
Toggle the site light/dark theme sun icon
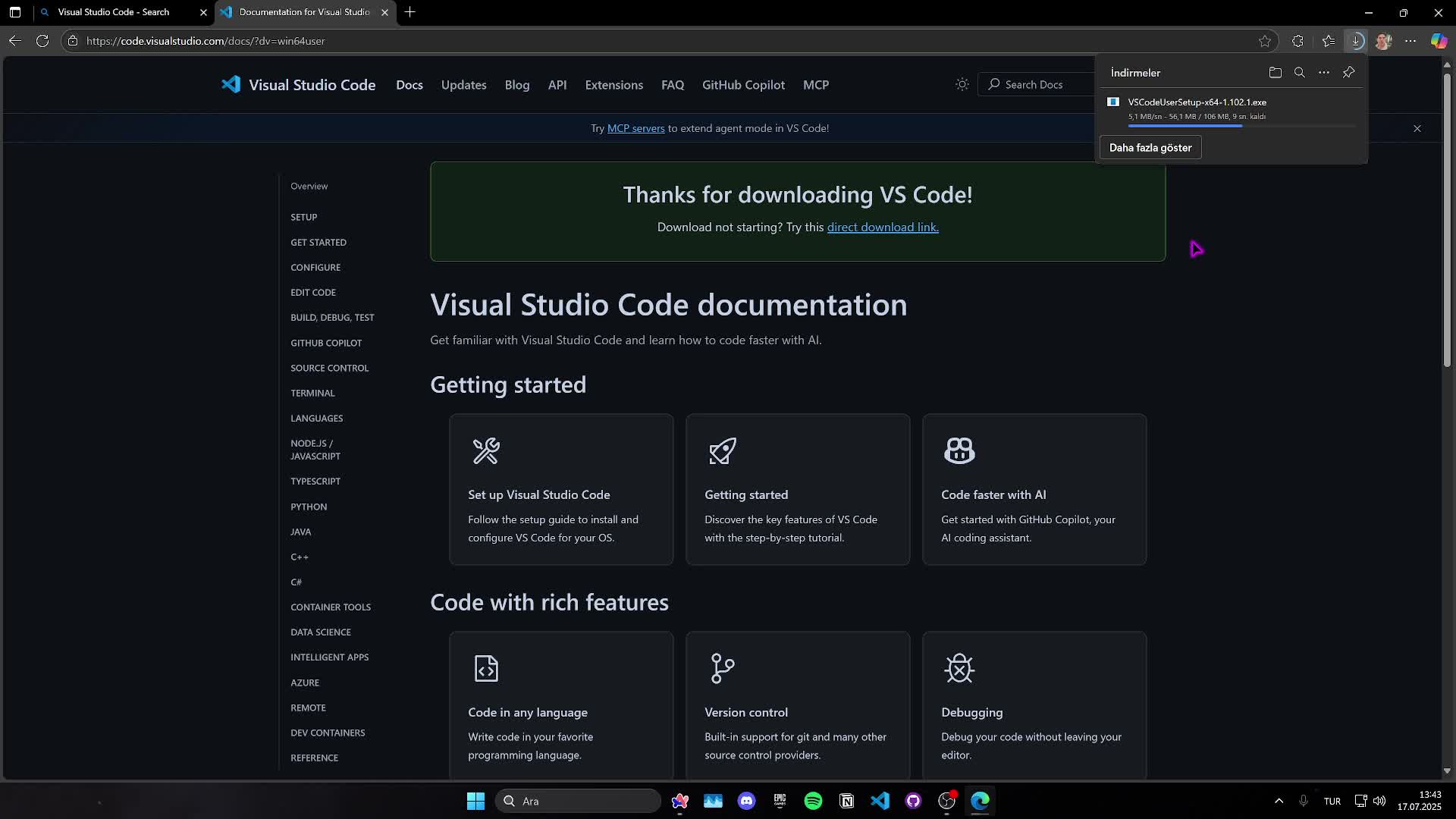(962, 84)
